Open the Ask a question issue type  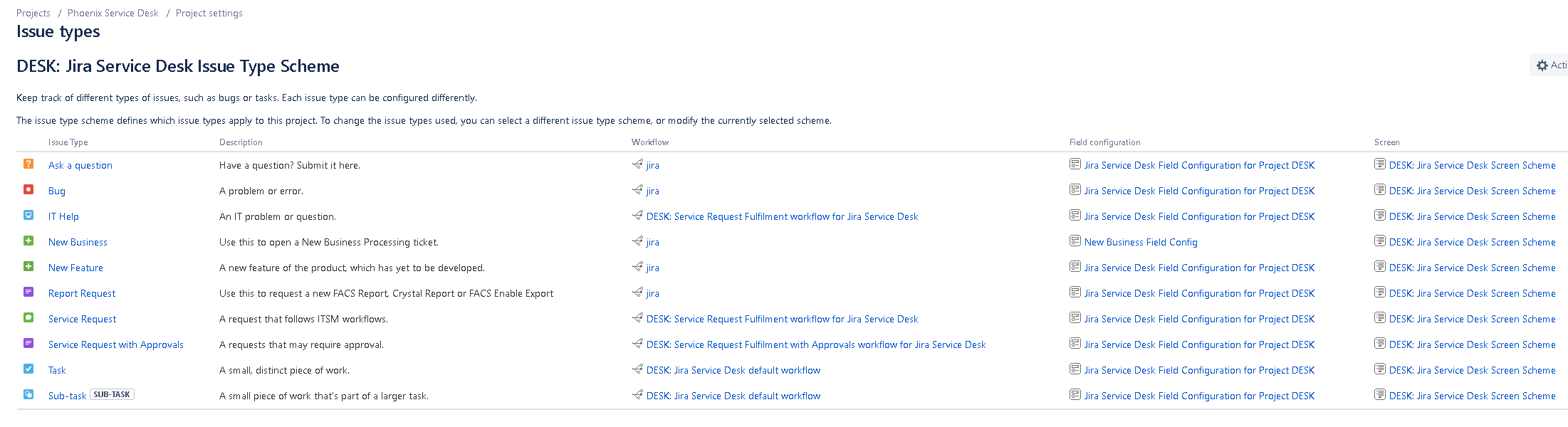click(80, 165)
